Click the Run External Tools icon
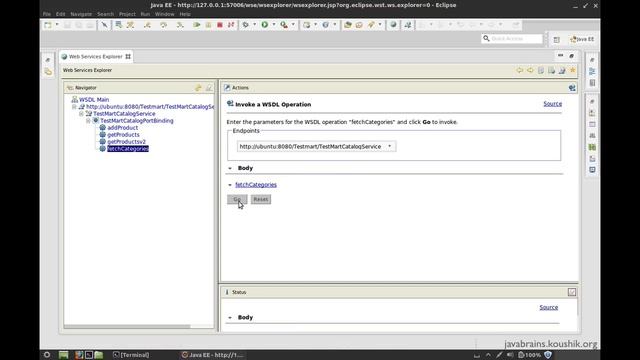The width and height of the screenshot is (640, 360). point(284,25)
